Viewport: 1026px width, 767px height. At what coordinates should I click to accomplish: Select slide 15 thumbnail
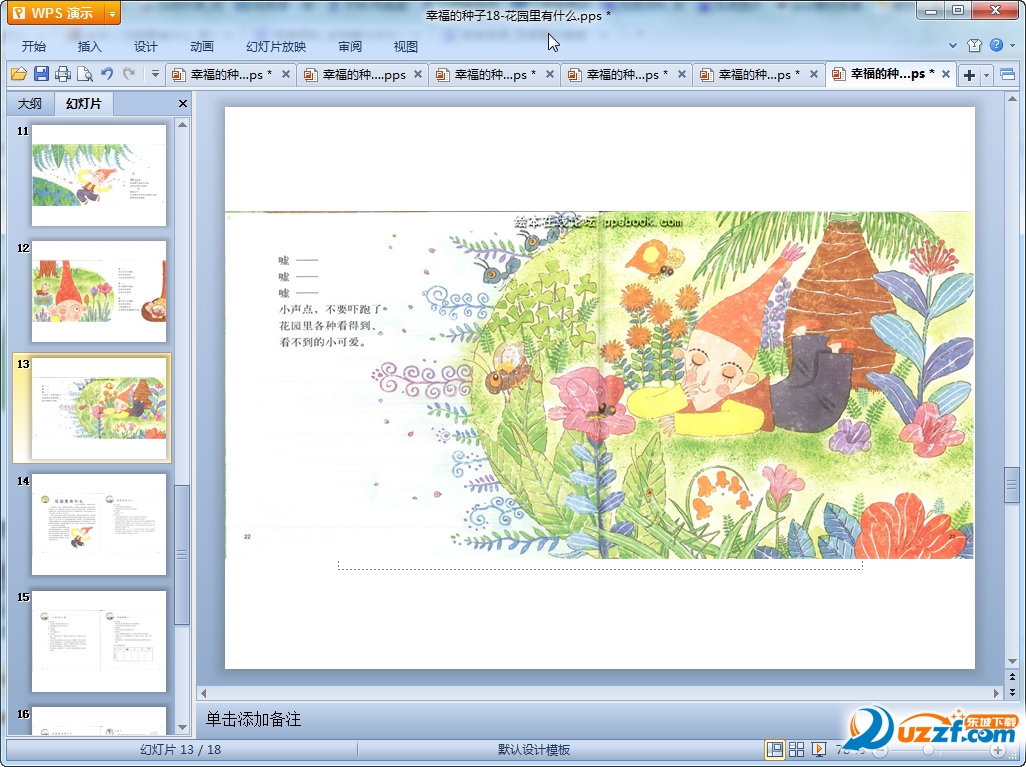click(x=99, y=641)
